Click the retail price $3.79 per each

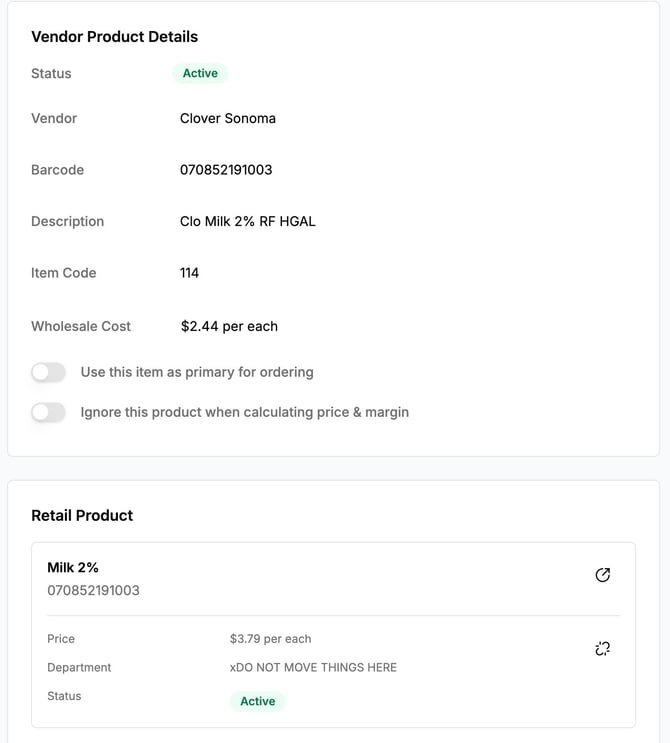[270, 639]
